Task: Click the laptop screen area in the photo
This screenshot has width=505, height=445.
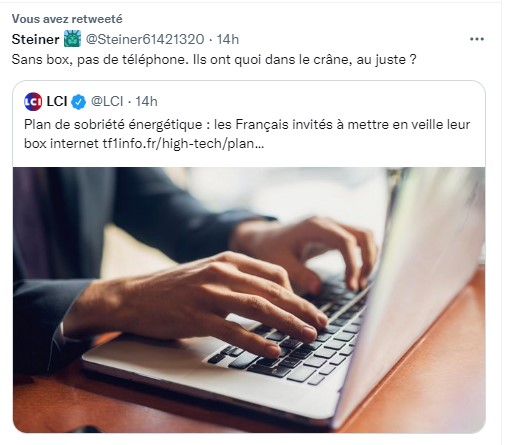Action: click(417, 283)
